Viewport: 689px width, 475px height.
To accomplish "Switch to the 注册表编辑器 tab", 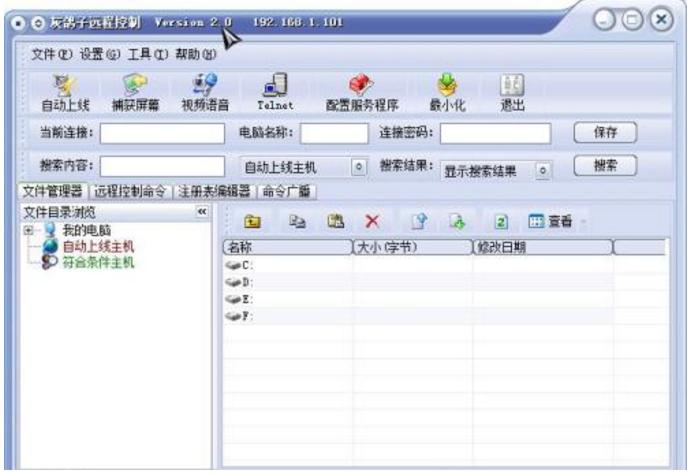I will coord(214,192).
